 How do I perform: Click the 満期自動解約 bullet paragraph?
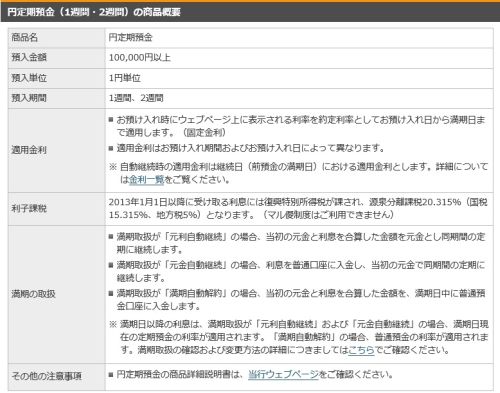(297, 299)
